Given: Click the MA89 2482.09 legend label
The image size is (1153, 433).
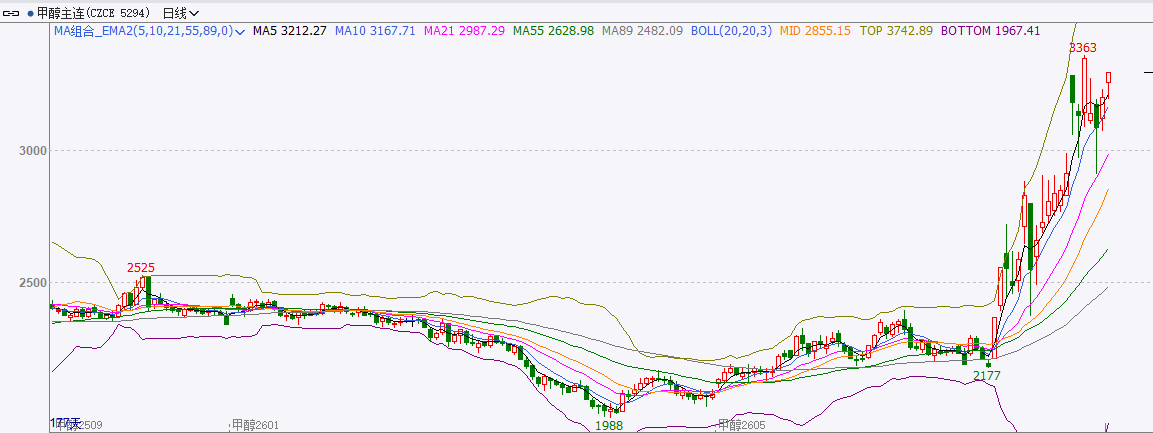Looking at the screenshot, I should click(642, 31).
